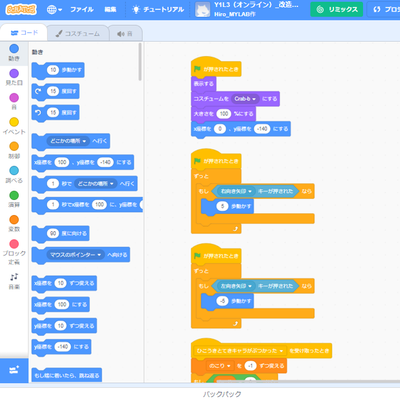Open the ファイル menu
This screenshot has height=400, width=400.
click(82, 10)
